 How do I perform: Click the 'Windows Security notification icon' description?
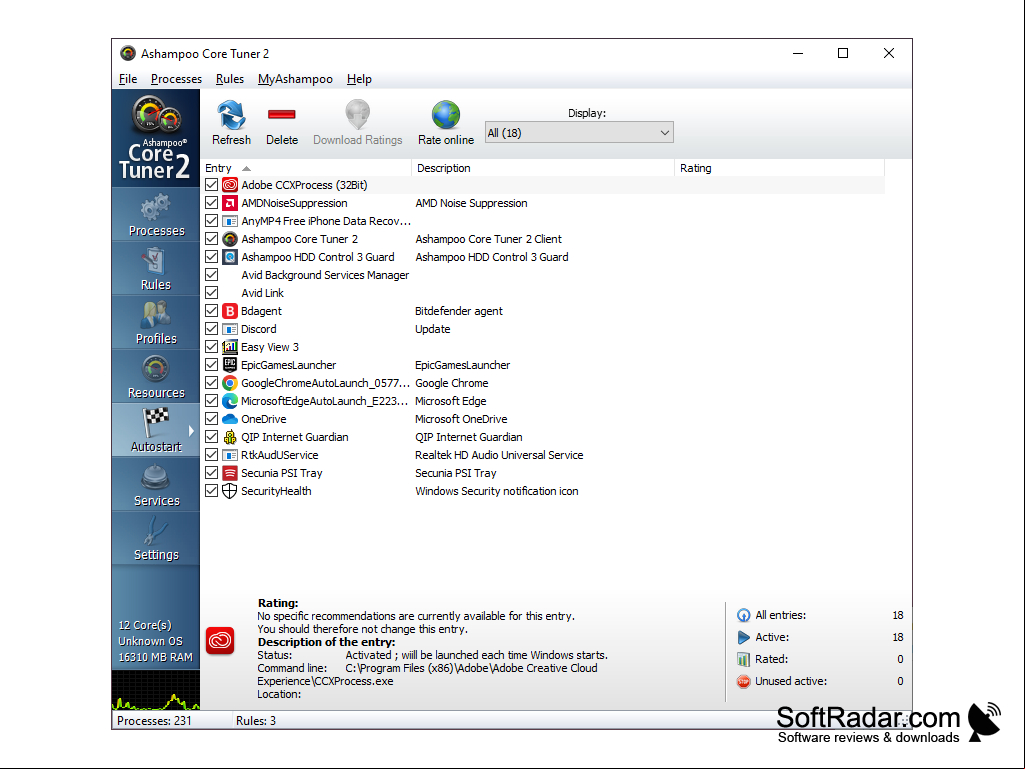[x=497, y=491]
